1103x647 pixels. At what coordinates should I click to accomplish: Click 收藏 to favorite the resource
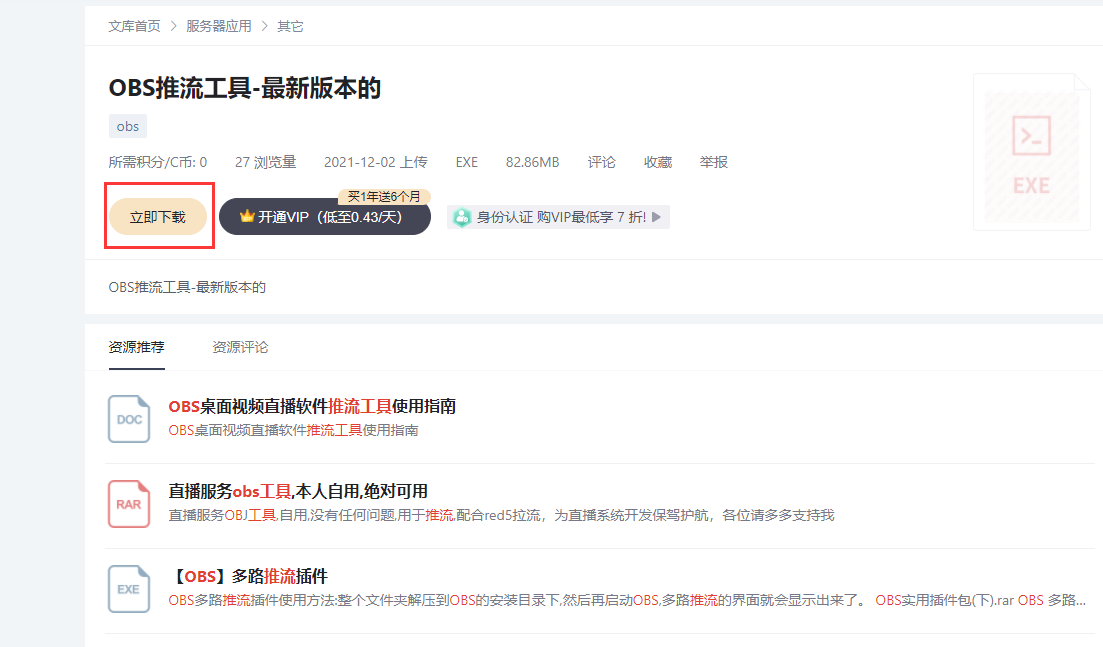[x=658, y=162]
